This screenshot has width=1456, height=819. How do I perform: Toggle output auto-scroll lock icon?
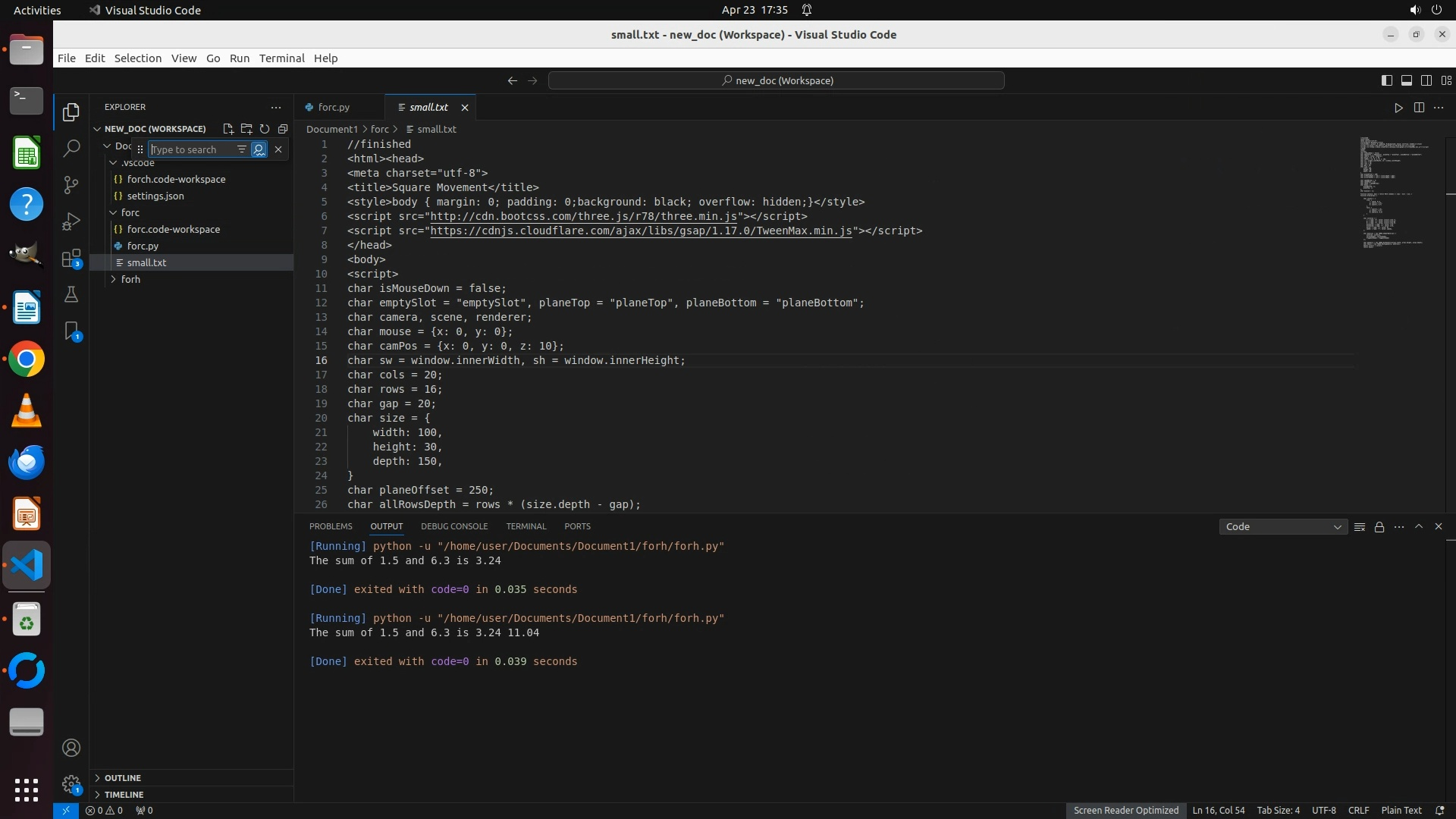1379,527
